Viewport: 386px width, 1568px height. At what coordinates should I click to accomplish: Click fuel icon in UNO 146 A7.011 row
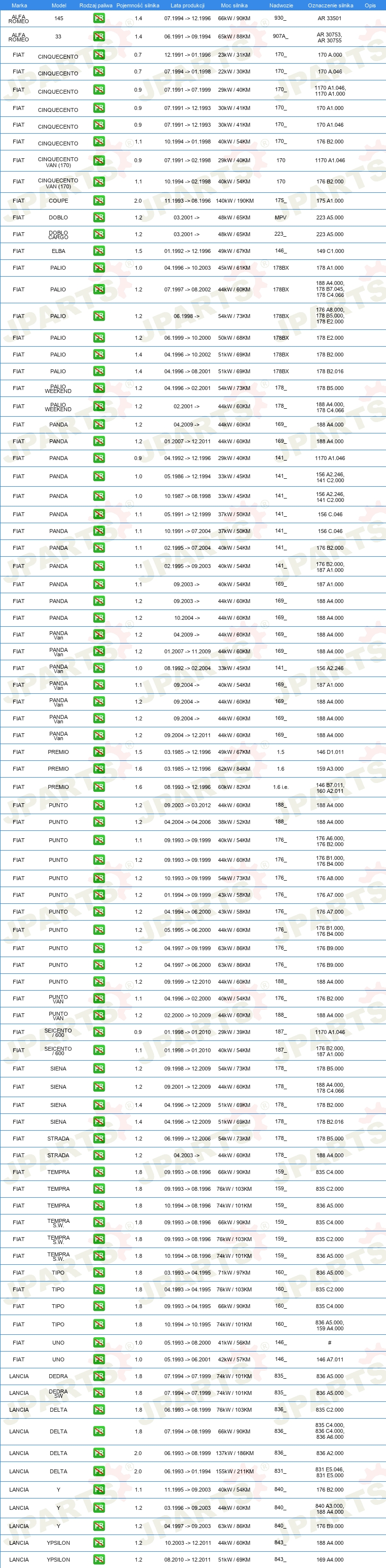99,1359
